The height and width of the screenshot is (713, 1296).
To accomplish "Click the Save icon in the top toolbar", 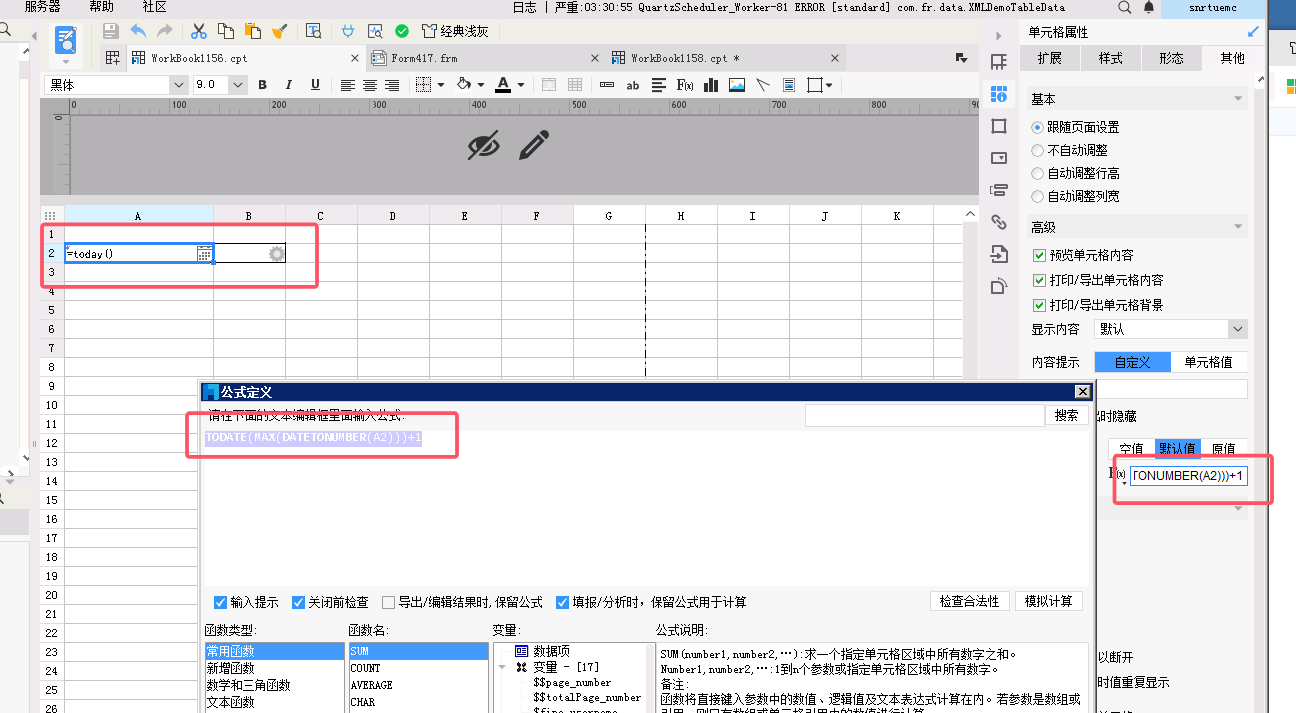I will tap(111, 31).
